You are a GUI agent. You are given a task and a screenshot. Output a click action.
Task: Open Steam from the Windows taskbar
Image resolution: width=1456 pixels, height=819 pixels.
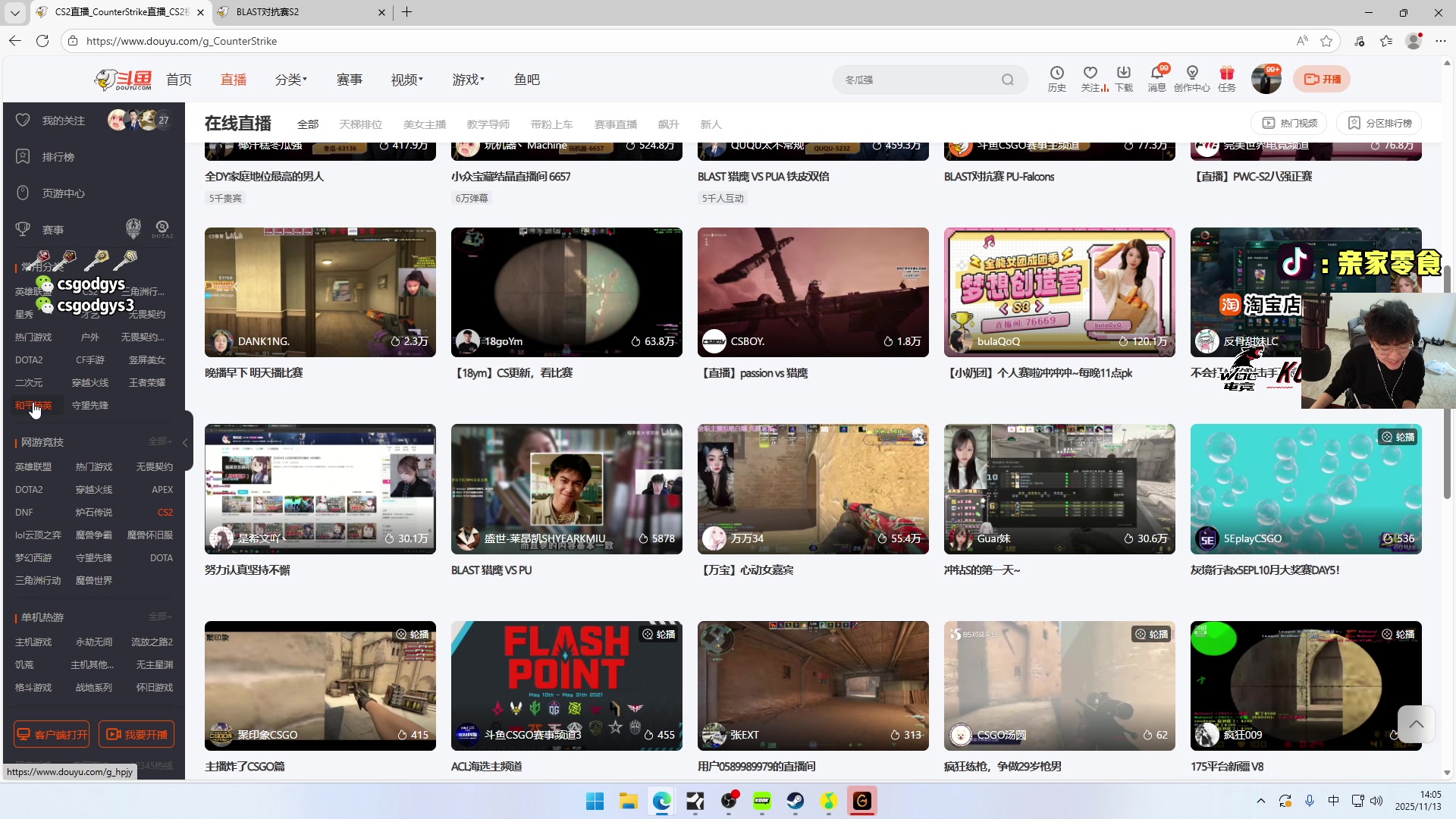click(x=795, y=801)
